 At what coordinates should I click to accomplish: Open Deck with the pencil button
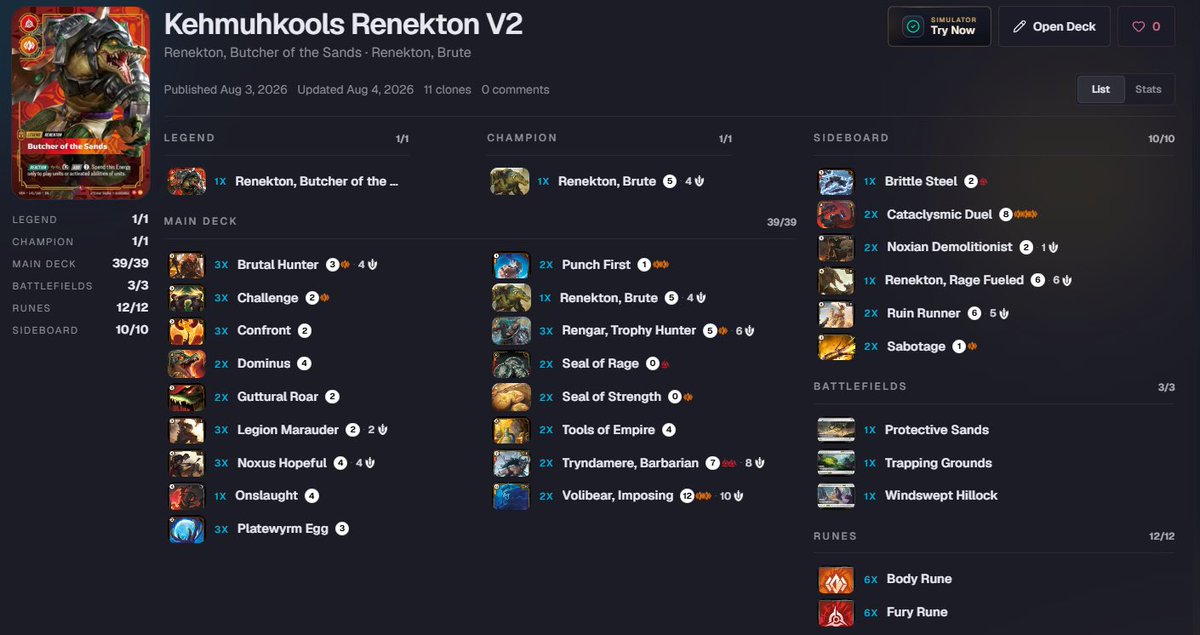(x=1054, y=27)
